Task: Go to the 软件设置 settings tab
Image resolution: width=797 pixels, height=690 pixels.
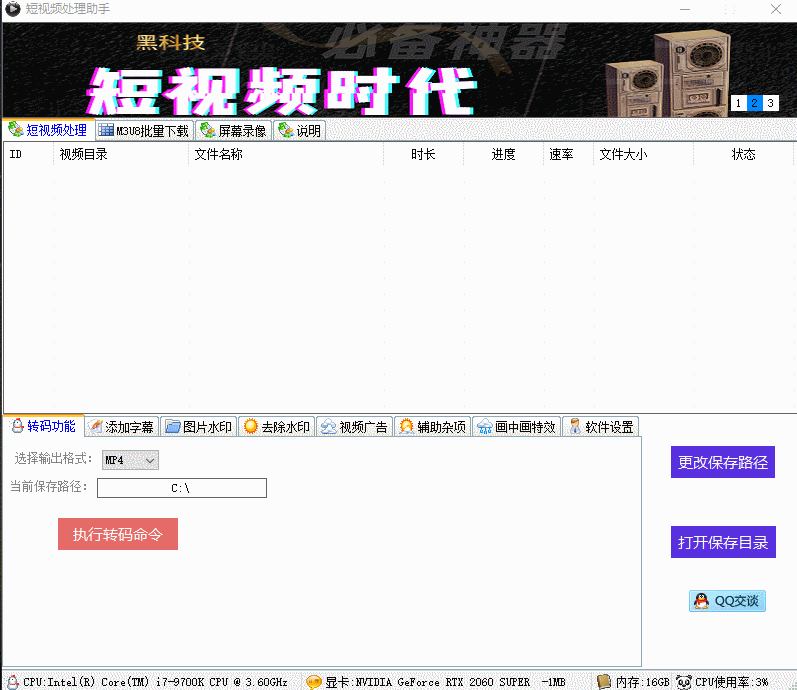Action: tap(600, 427)
